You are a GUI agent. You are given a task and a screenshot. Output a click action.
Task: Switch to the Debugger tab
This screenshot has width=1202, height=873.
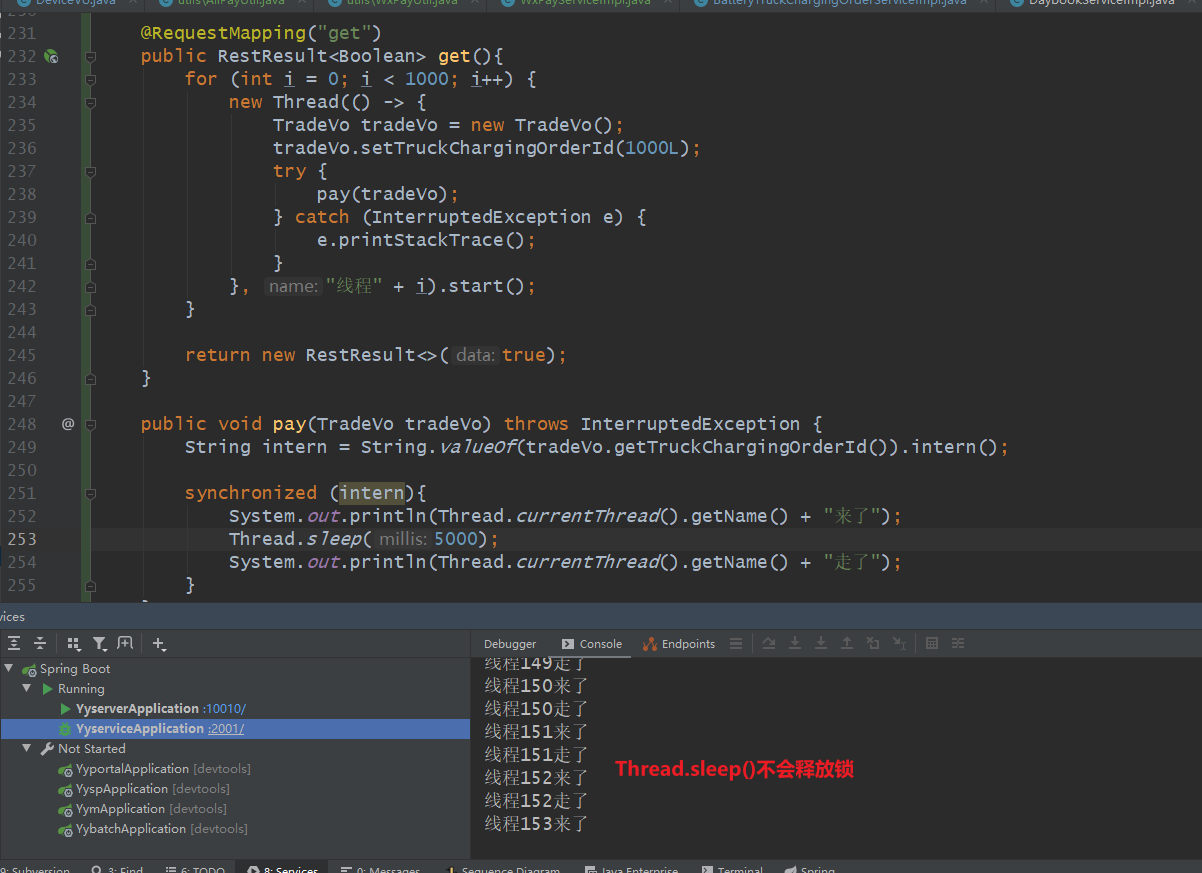click(510, 644)
